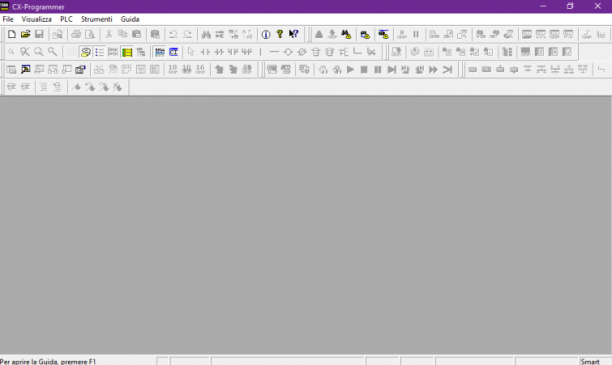Click the zoom-to-fit magnifier with crossed lines
Screen dimensions: 612x365
25,52
